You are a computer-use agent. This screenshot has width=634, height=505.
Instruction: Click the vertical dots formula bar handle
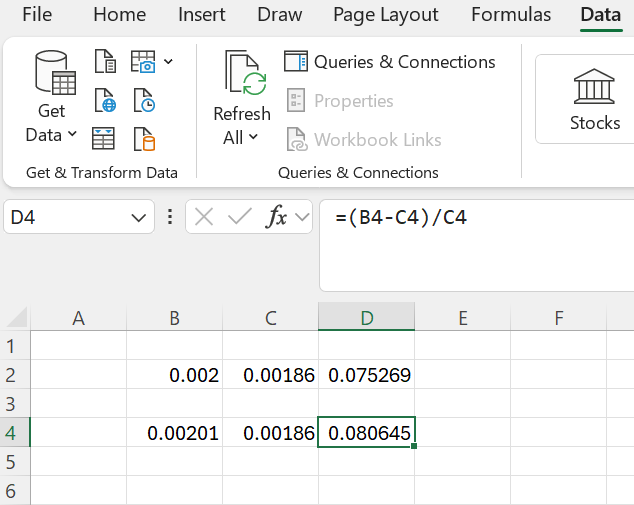[x=170, y=217]
